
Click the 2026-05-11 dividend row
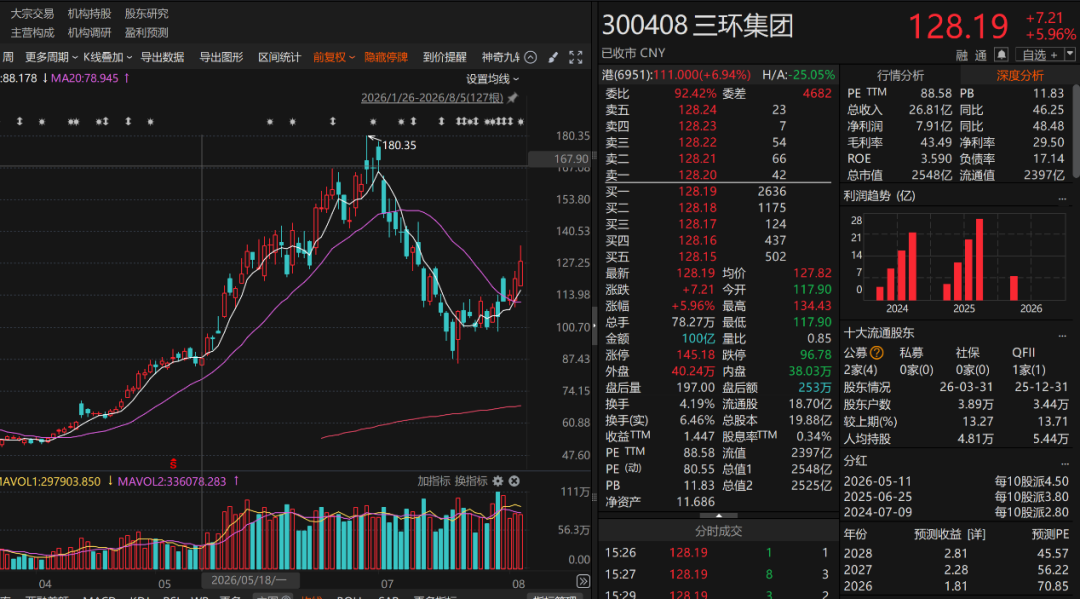point(956,481)
